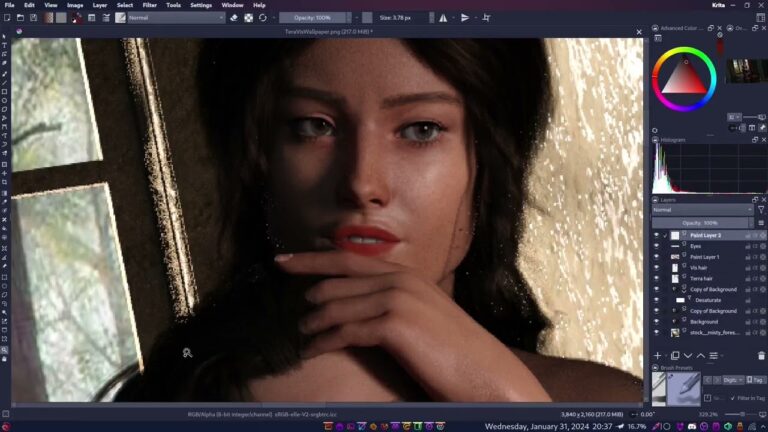Activate the Zoom tool in toolbox

coord(4,350)
